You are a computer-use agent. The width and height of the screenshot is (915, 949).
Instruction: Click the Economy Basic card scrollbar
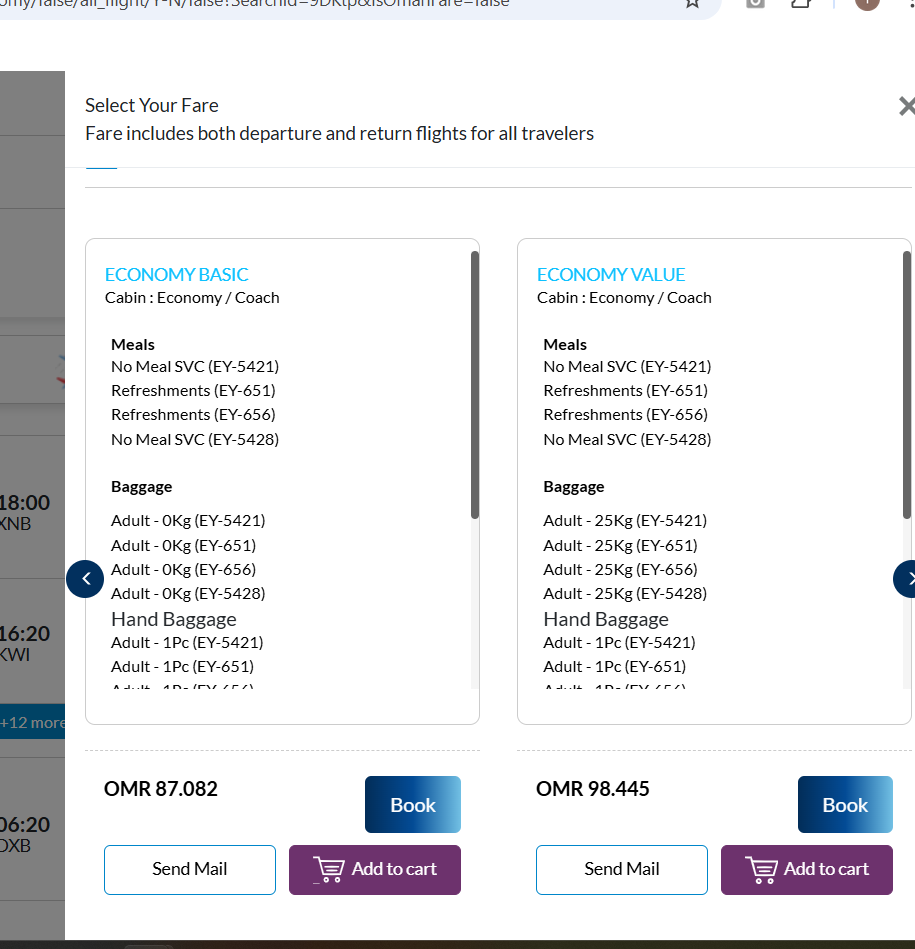[x=474, y=385]
